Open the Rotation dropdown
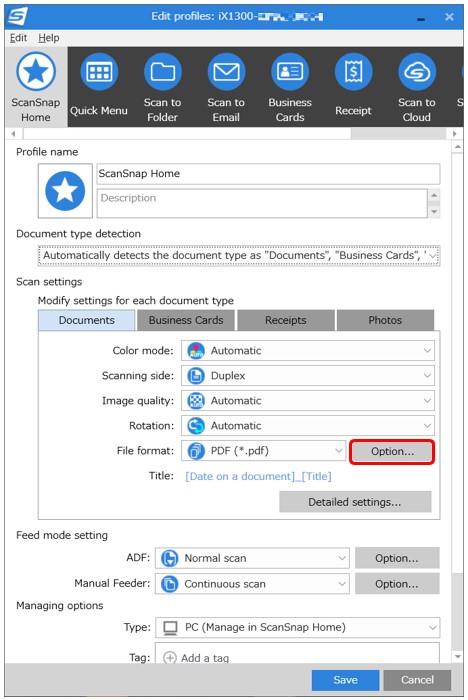This screenshot has width=468, height=700. 308,425
